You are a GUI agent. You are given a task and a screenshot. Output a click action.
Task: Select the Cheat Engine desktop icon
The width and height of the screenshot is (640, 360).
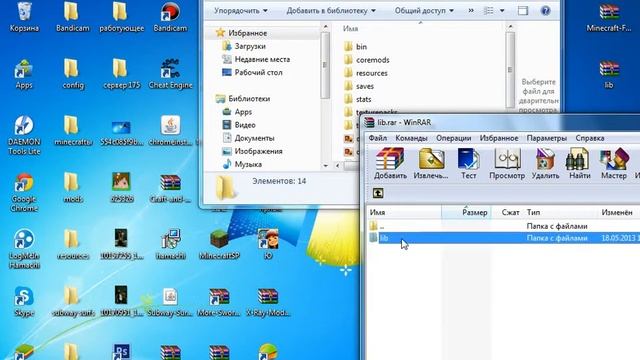[170, 74]
